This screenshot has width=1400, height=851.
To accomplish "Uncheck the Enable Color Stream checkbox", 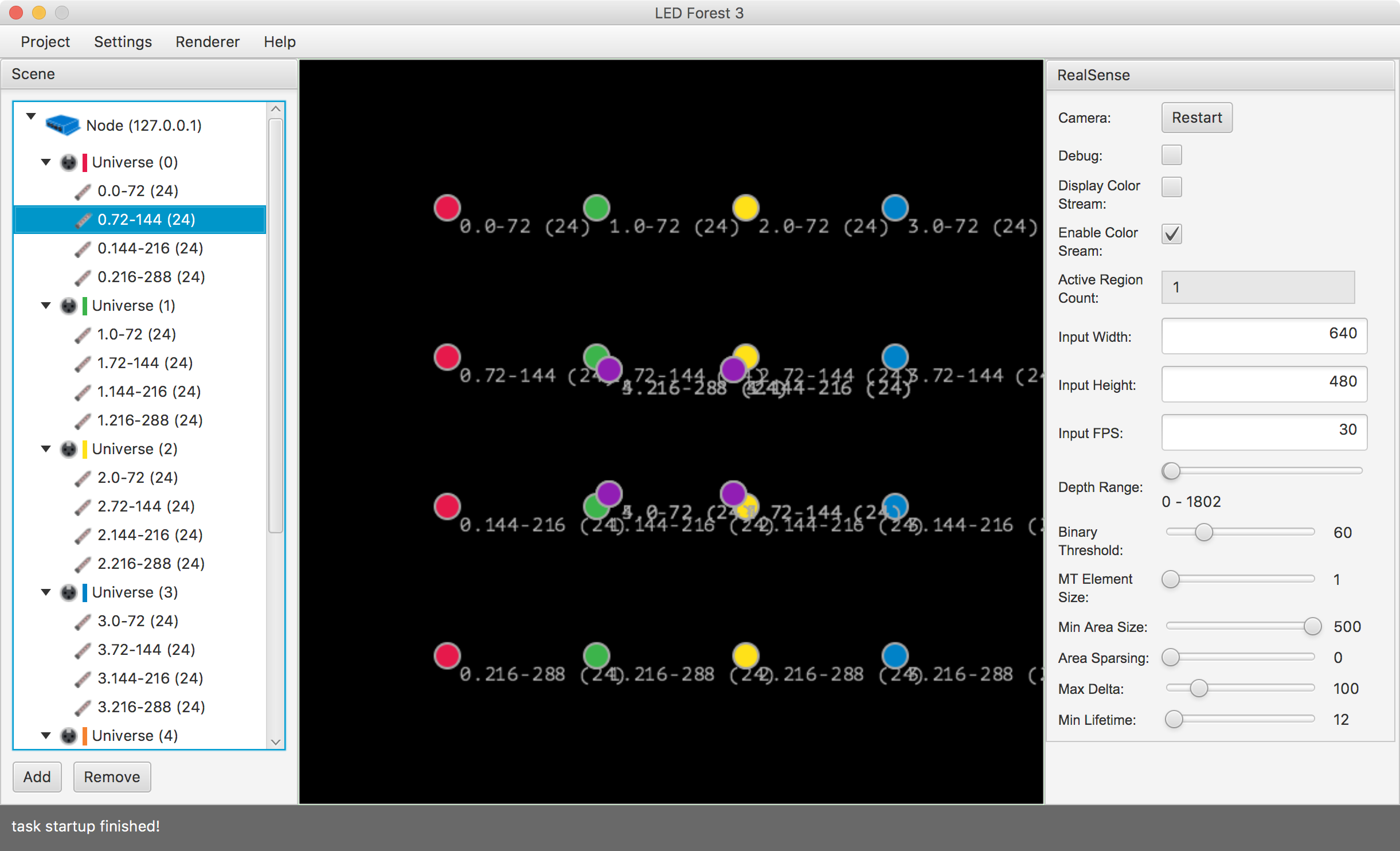I will click(1171, 234).
